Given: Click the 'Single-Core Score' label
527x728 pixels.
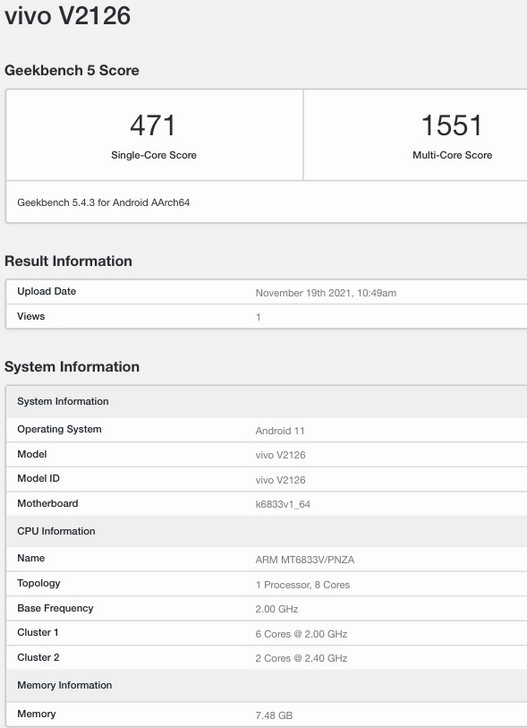Looking at the screenshot, I should point(154,155).
